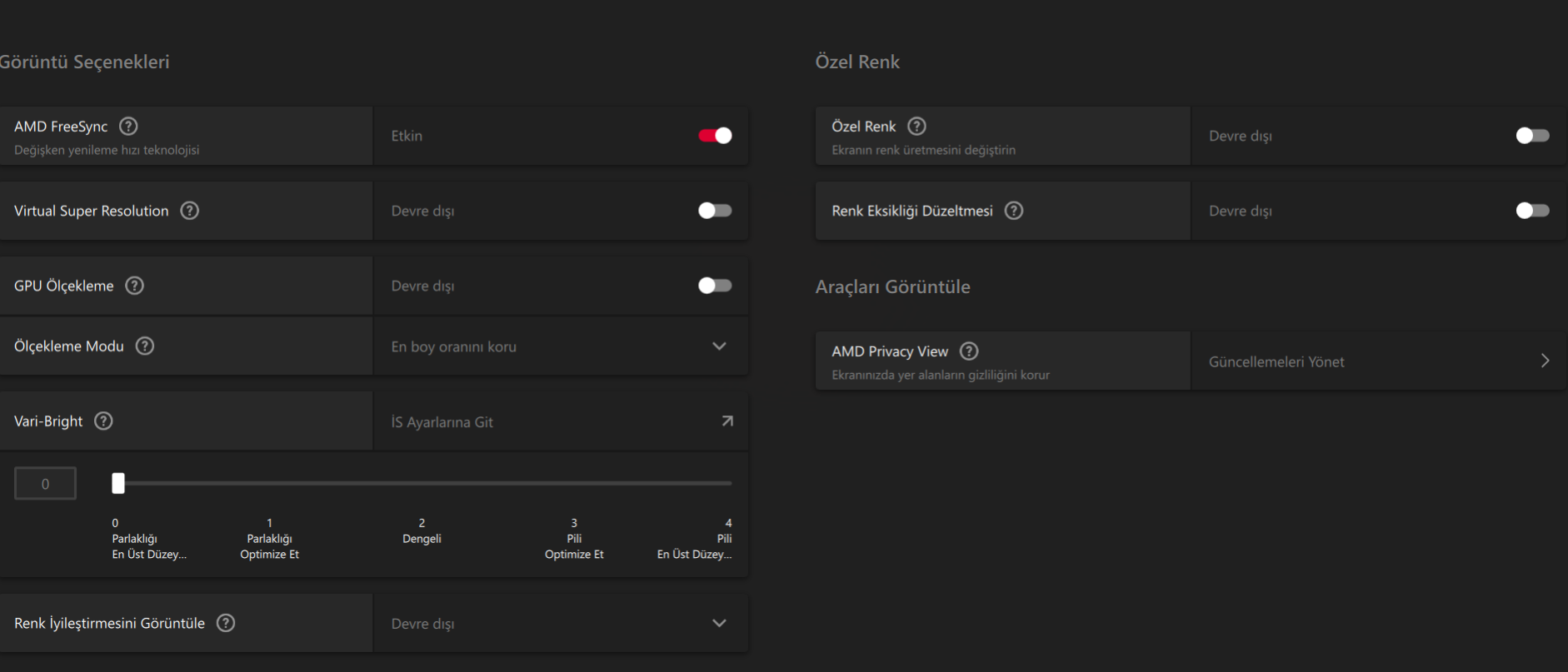Click the Vari-Bright slider at level 2 Dengeli

point(422,483)
